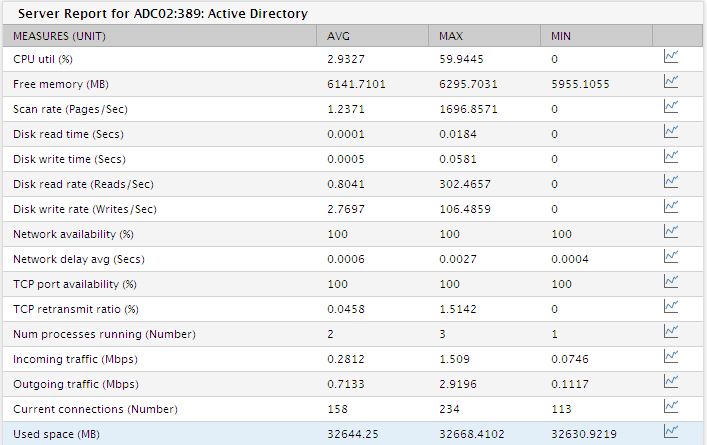
Task: Select the 'Free memory (MB)' row label
Action: point(61,84)
